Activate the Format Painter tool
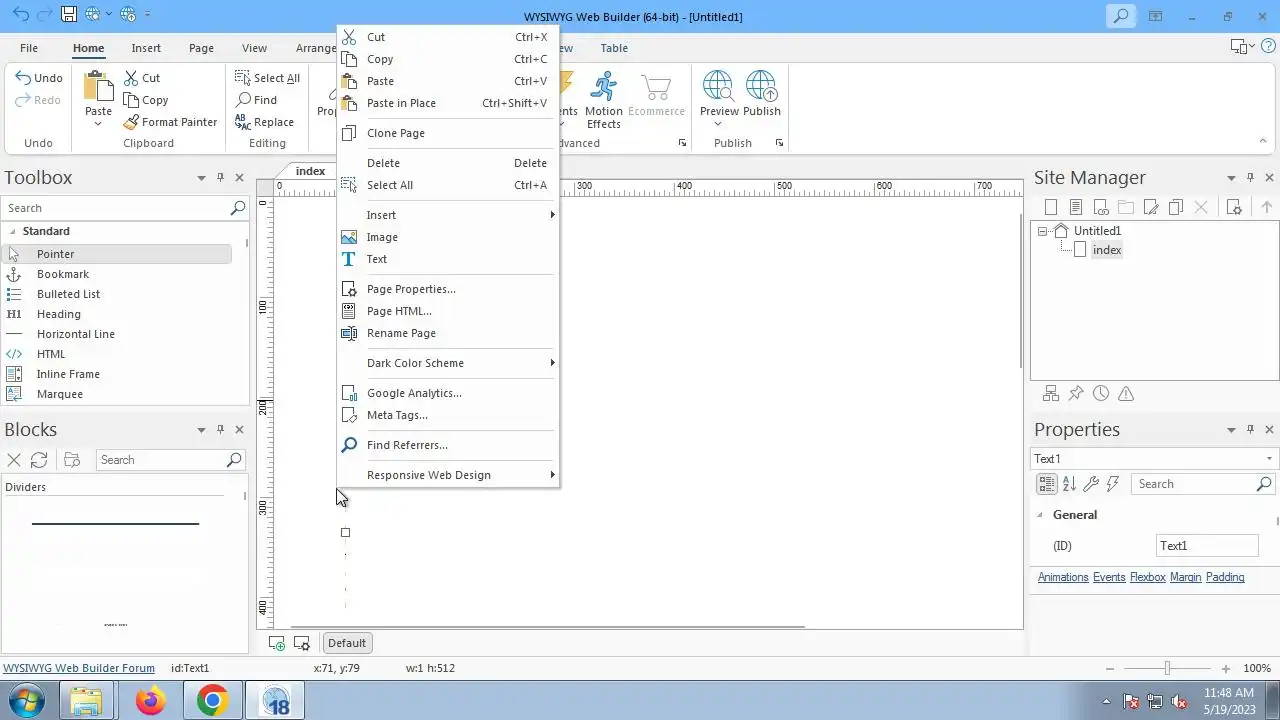The width and height of the screenshot is (1280, 720). point(171,122)
